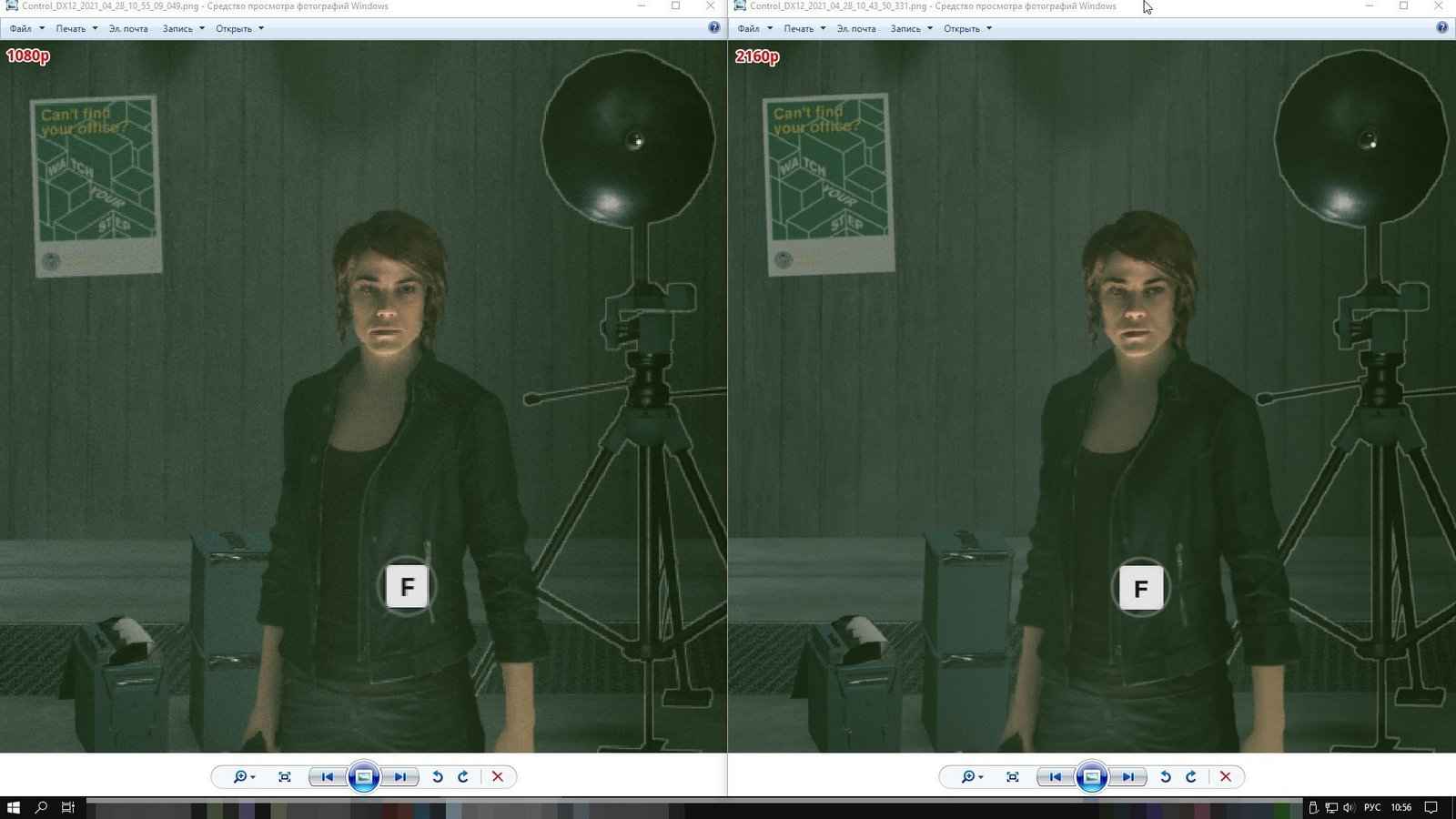Maximize the right photo viewer window

click(x=1403, y=6)
